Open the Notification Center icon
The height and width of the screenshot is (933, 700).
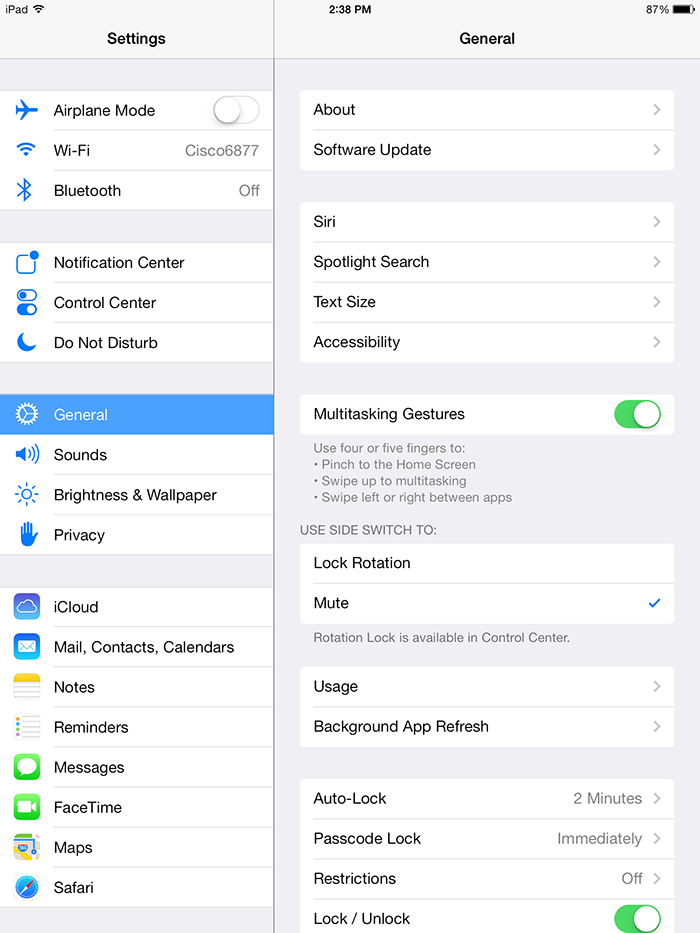pyautogui.click(x=27, y=262)
